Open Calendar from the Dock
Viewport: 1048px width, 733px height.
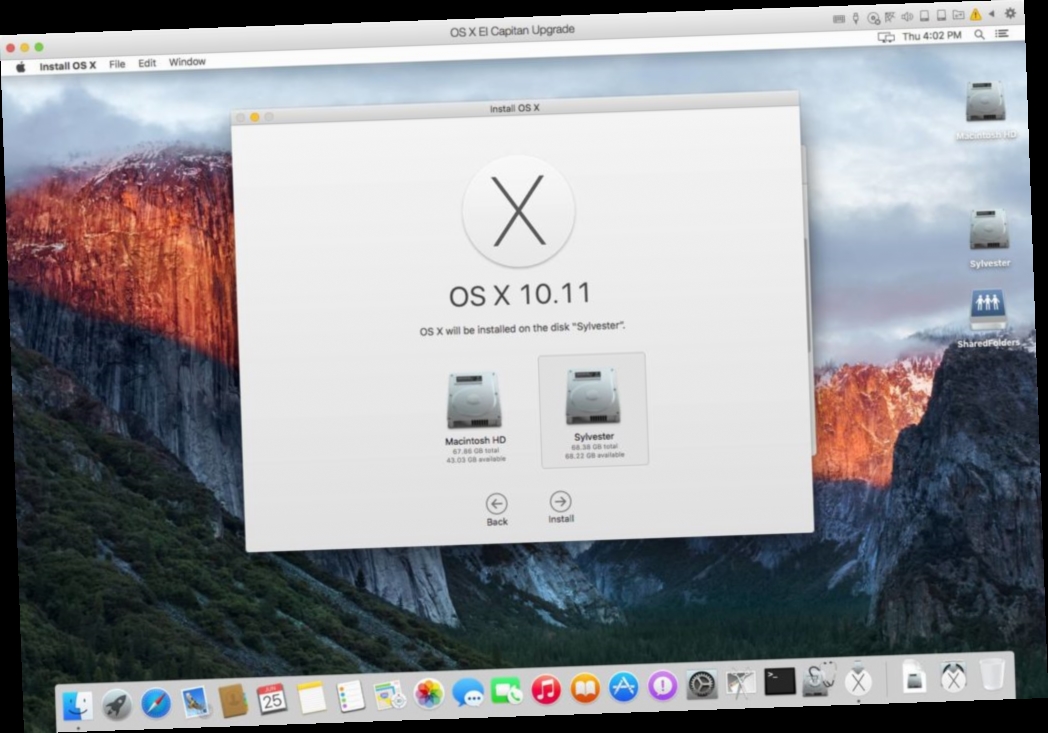tap(272, 699)
